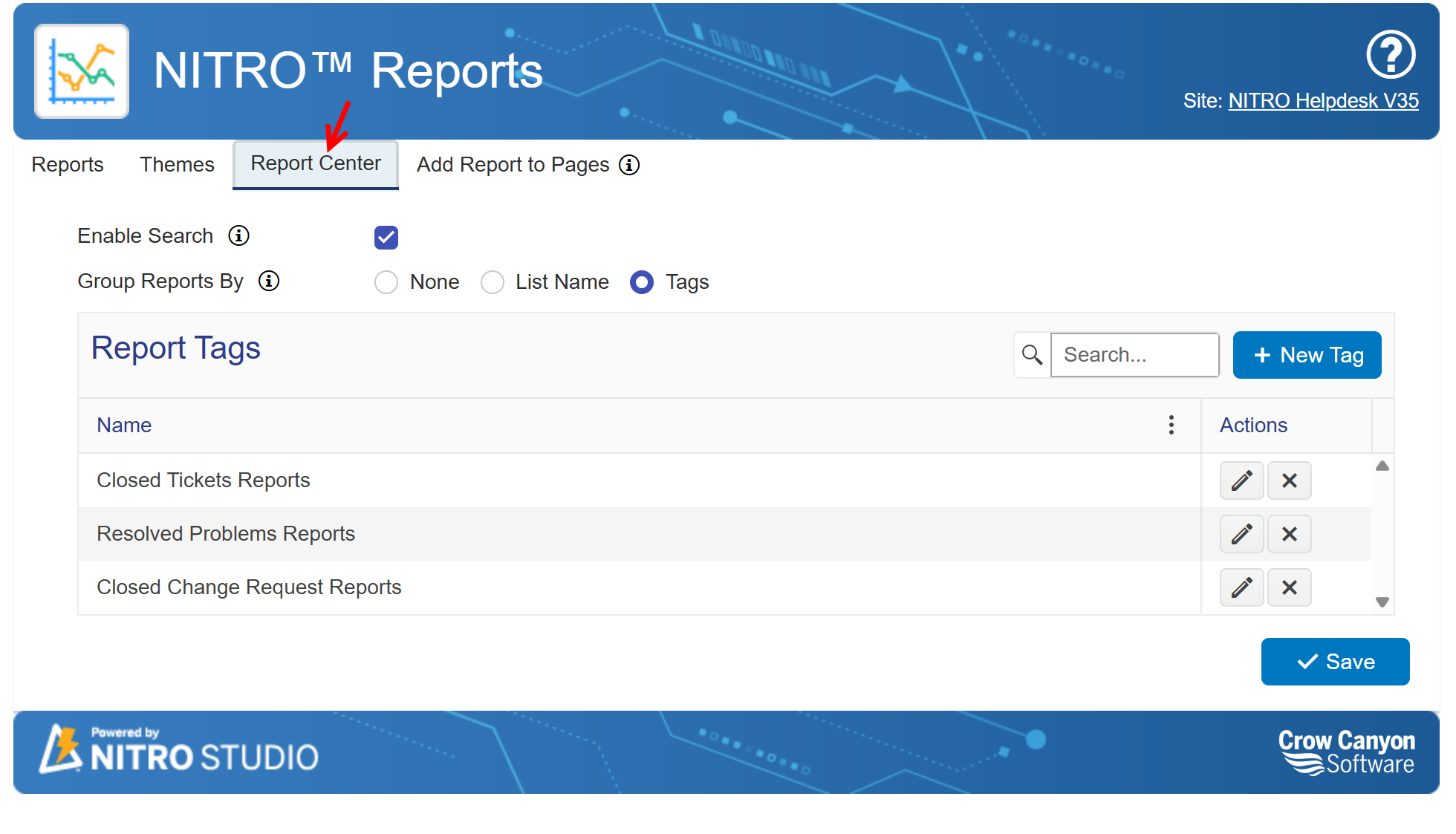Open the Name column options menu
This screenshot has height=834, width=1456.
1171,425
